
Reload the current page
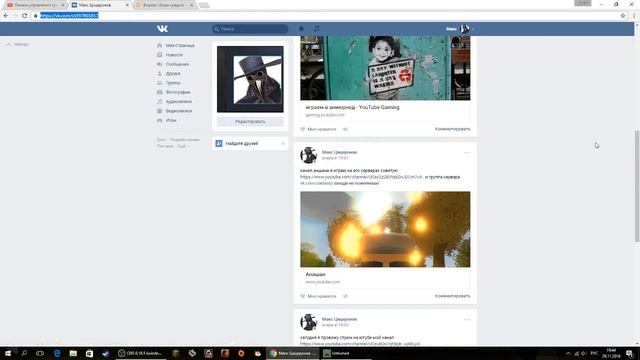(x=24, y=16)
